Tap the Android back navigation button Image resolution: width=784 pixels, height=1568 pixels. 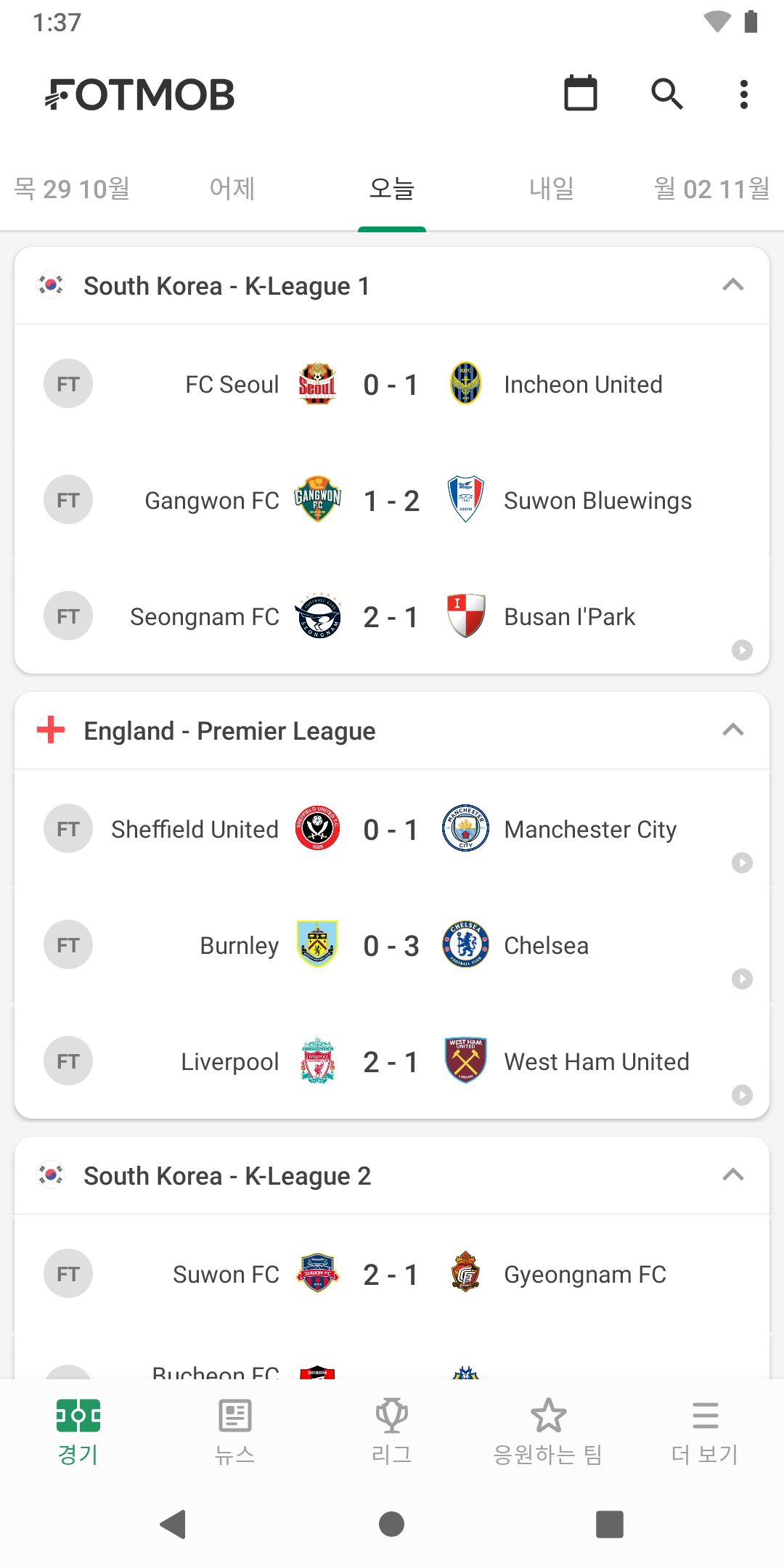tap(173, 1524)
